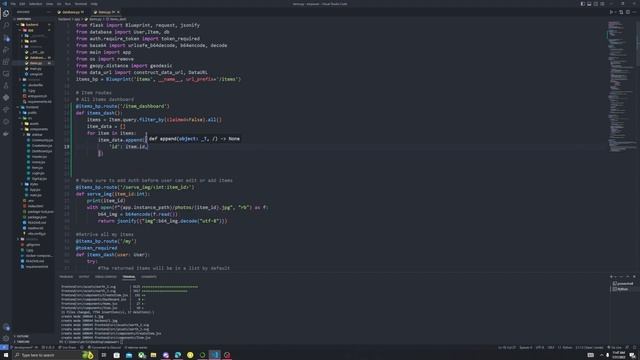This screenshot has height=360, width=640.
Task: Click VS Code icon in taskbar
Action: tap(215, 355)
